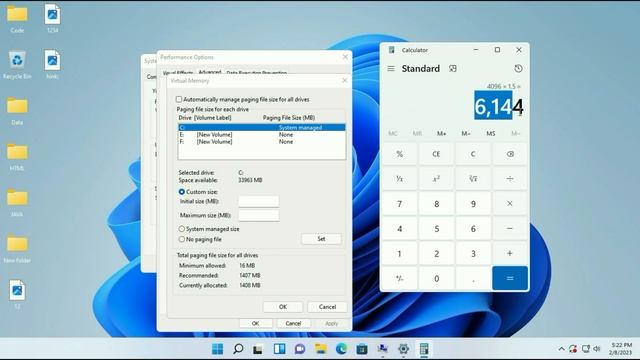
Task: Click Calculator icon on taskbar
Action: point(424,349)
